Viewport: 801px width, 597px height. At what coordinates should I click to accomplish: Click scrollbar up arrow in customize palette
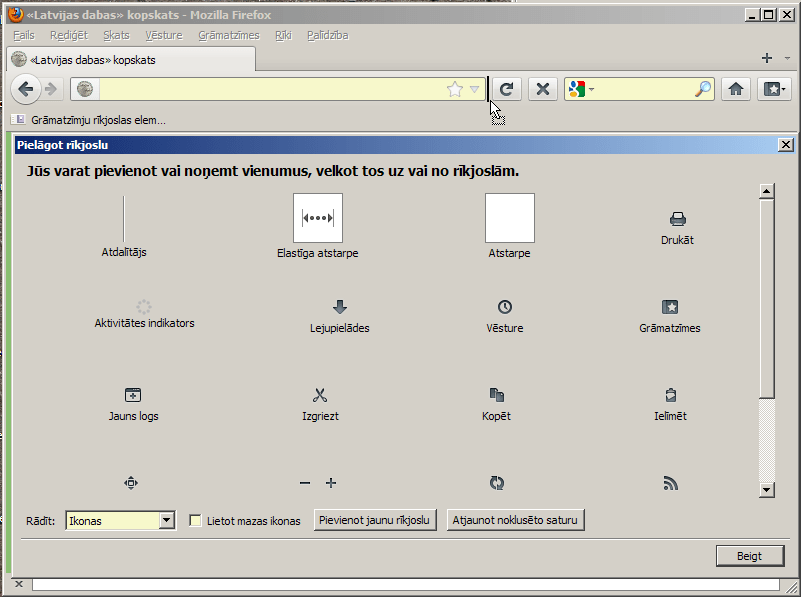coord(766,192)
